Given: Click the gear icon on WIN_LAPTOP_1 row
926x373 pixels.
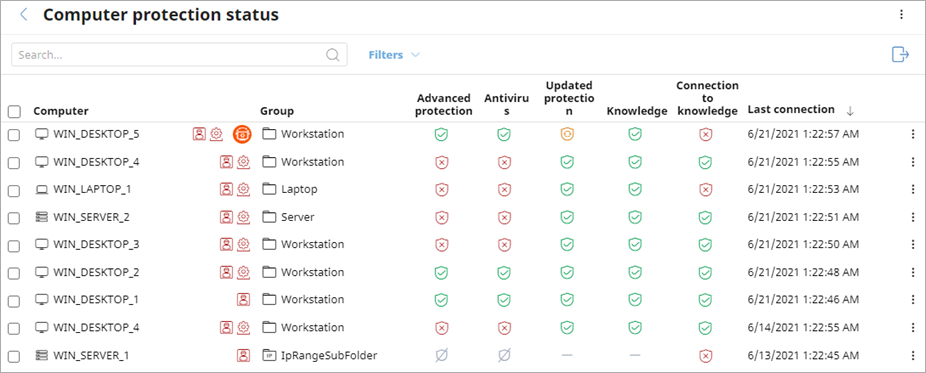Looking at the screenshot, I should (x=243, y=189).
